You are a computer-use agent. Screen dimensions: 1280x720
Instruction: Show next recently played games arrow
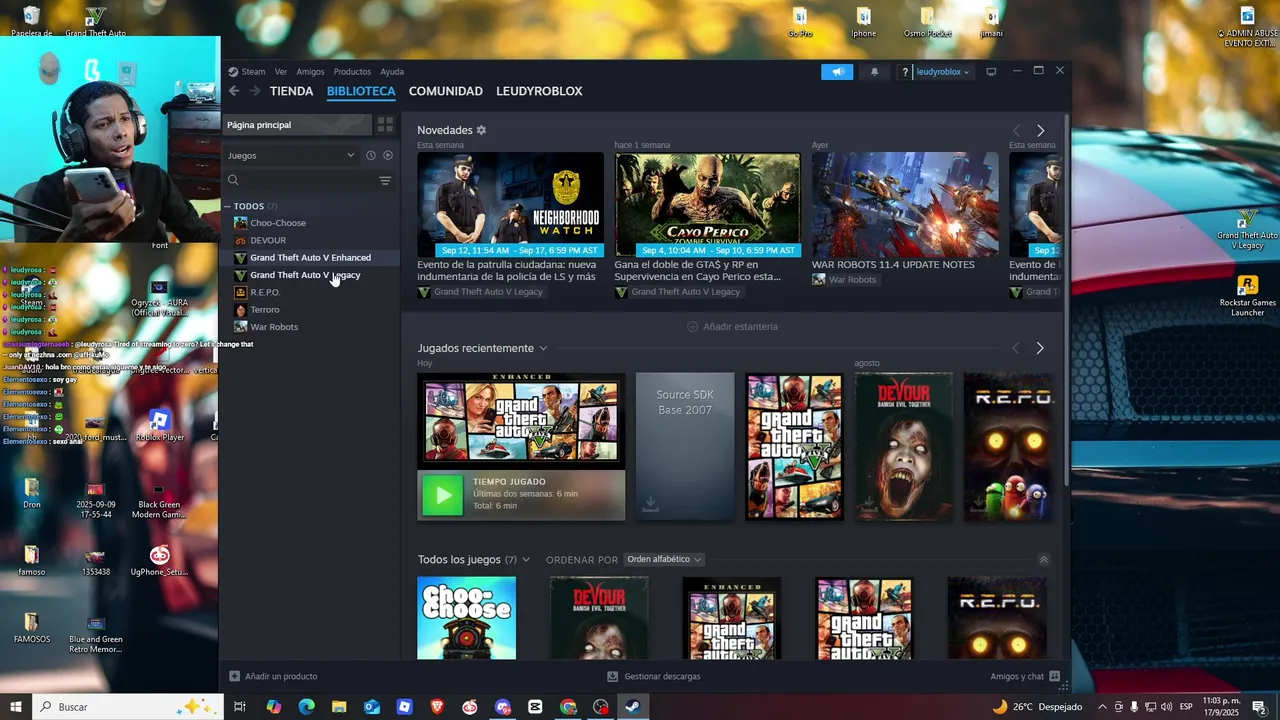point(1040,348)
